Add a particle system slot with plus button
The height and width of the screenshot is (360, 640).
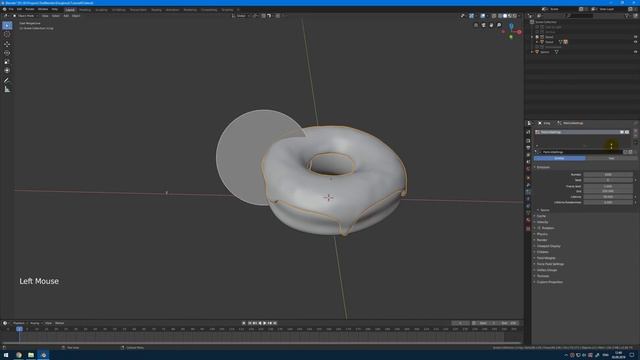636,132
